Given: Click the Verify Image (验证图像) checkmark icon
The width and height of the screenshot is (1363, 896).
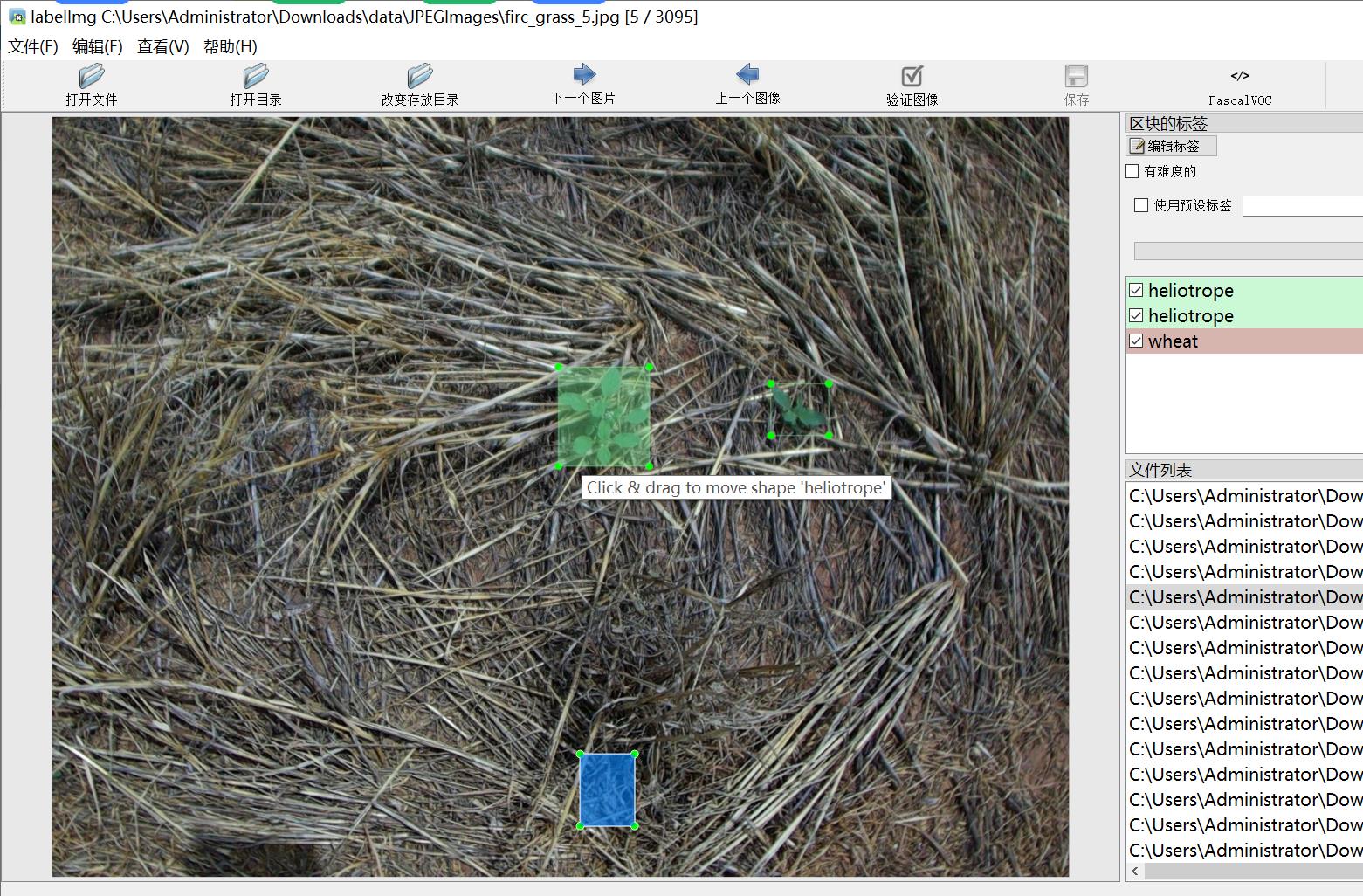Looking at the screenshot, I should click(x=912, y=77).
